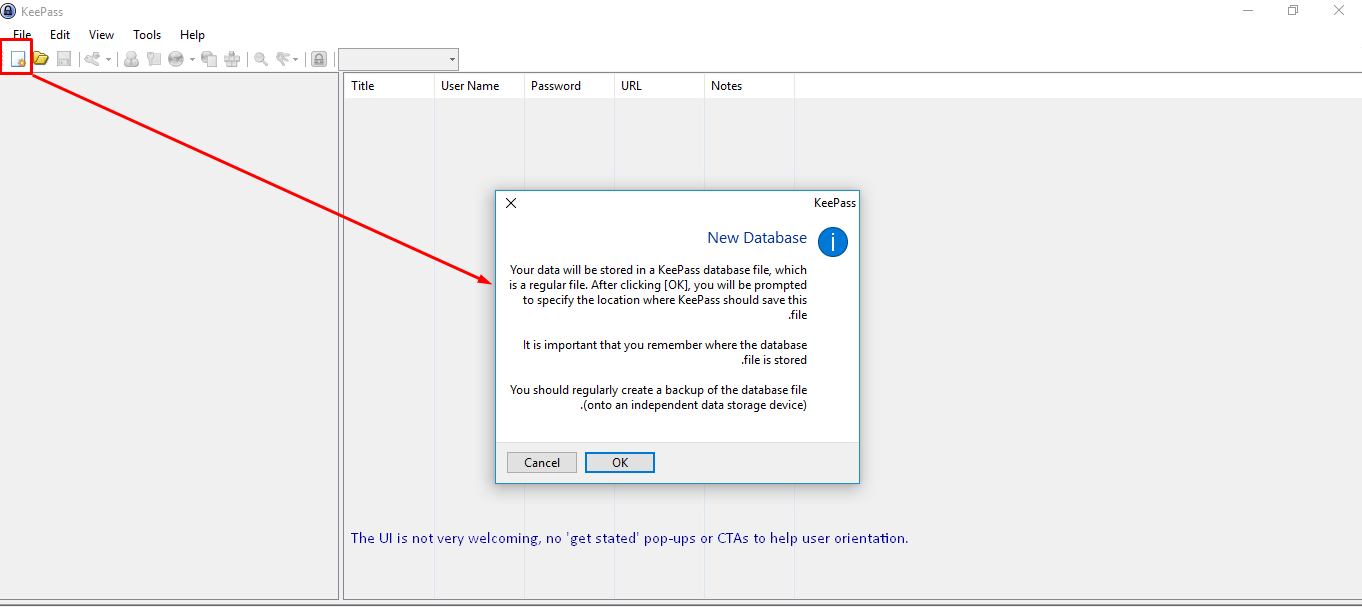Confirm the New Database dialog with OK

point(620,462)
